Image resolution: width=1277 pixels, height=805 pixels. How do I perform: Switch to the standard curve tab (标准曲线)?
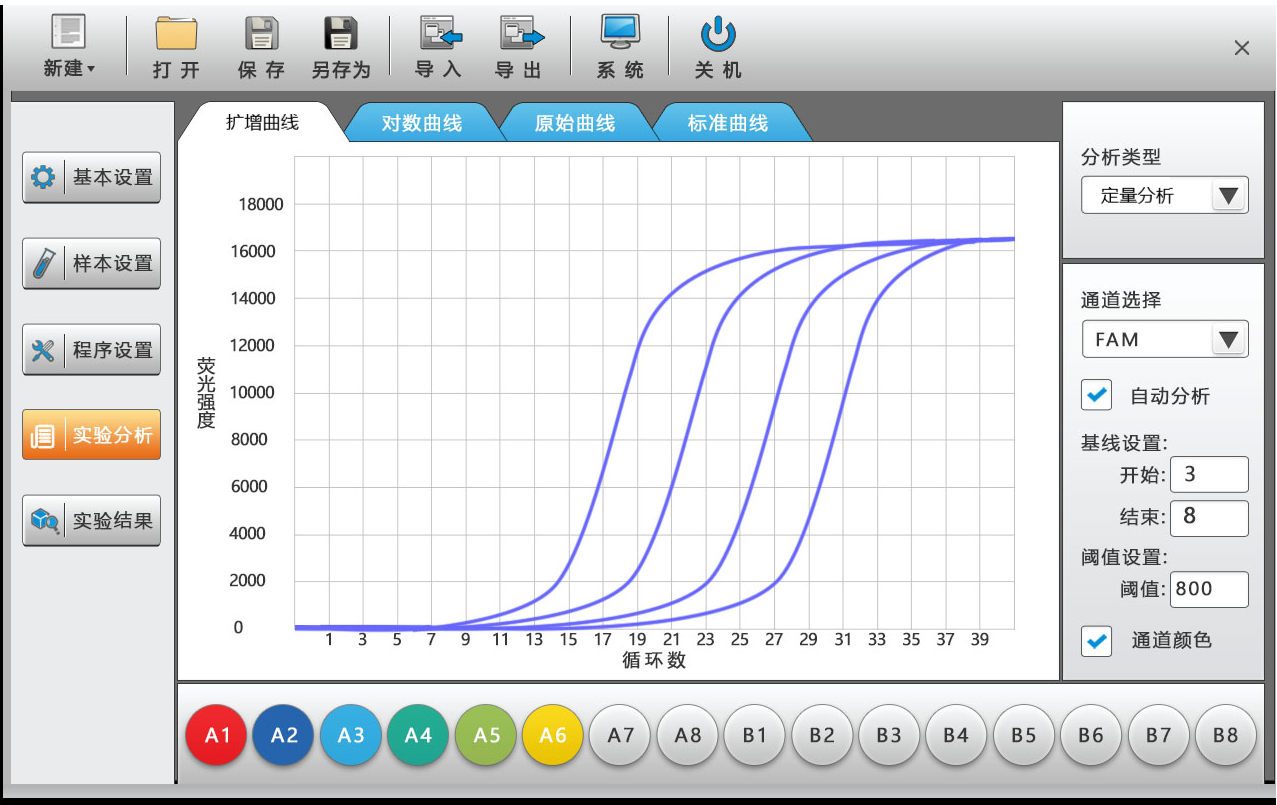pyautogui.click(x=727, y=124)
